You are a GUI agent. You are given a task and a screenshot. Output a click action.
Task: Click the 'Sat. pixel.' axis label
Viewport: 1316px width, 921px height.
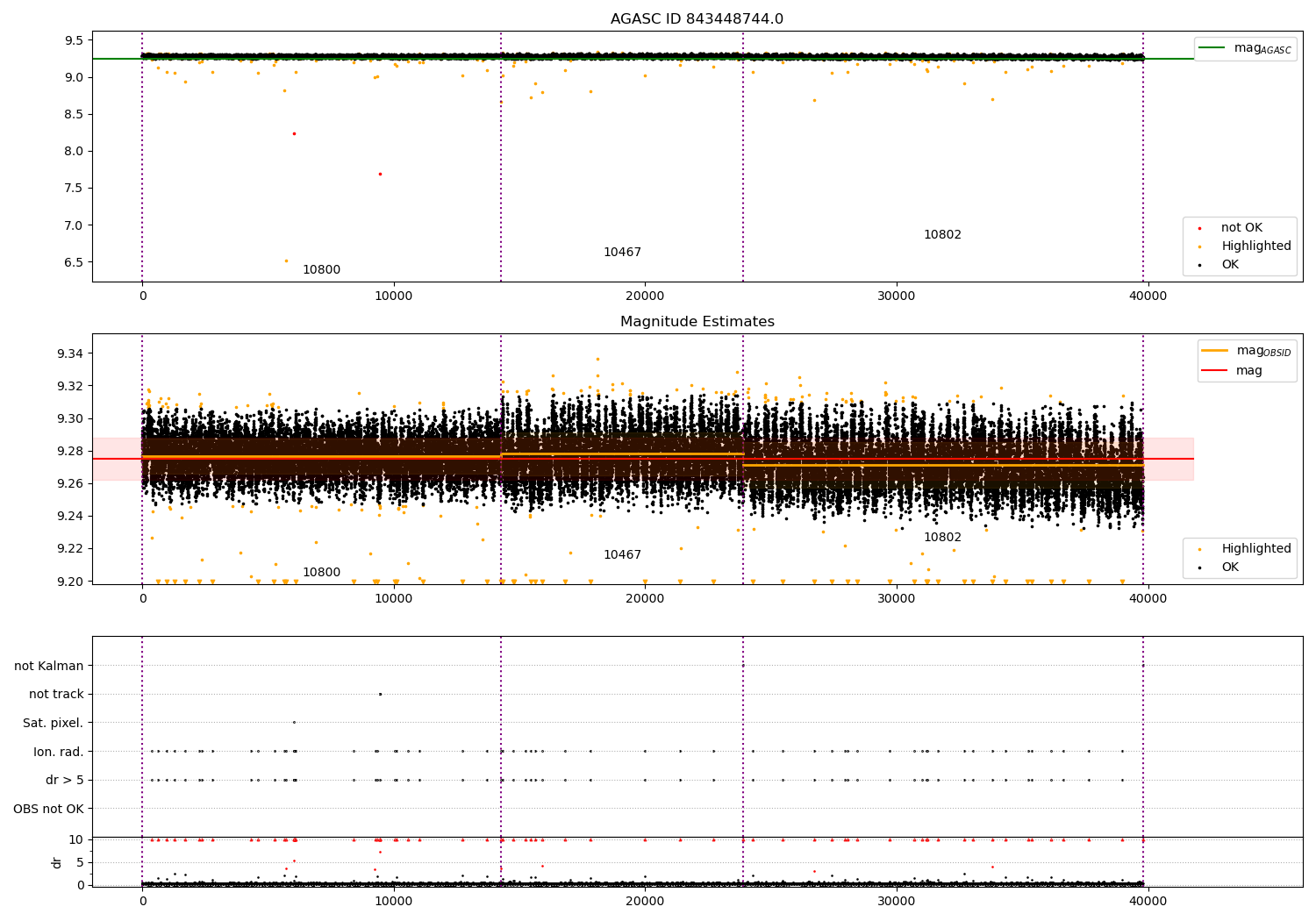pyautogui.click(x=54, y=723)
